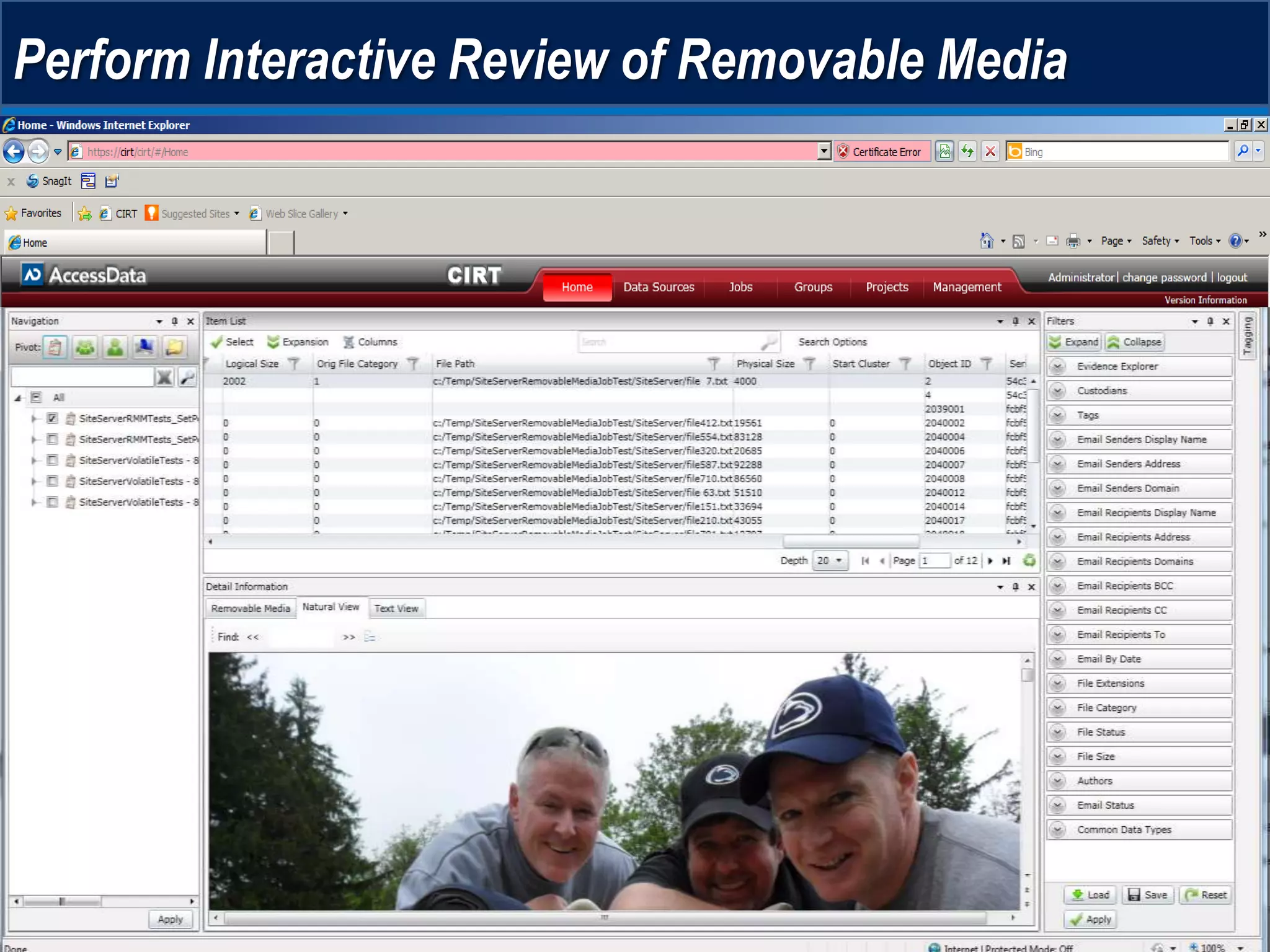Click the green refresh icon next to paging
This screenshot has width=1270, height=952.
(1029, 560)
